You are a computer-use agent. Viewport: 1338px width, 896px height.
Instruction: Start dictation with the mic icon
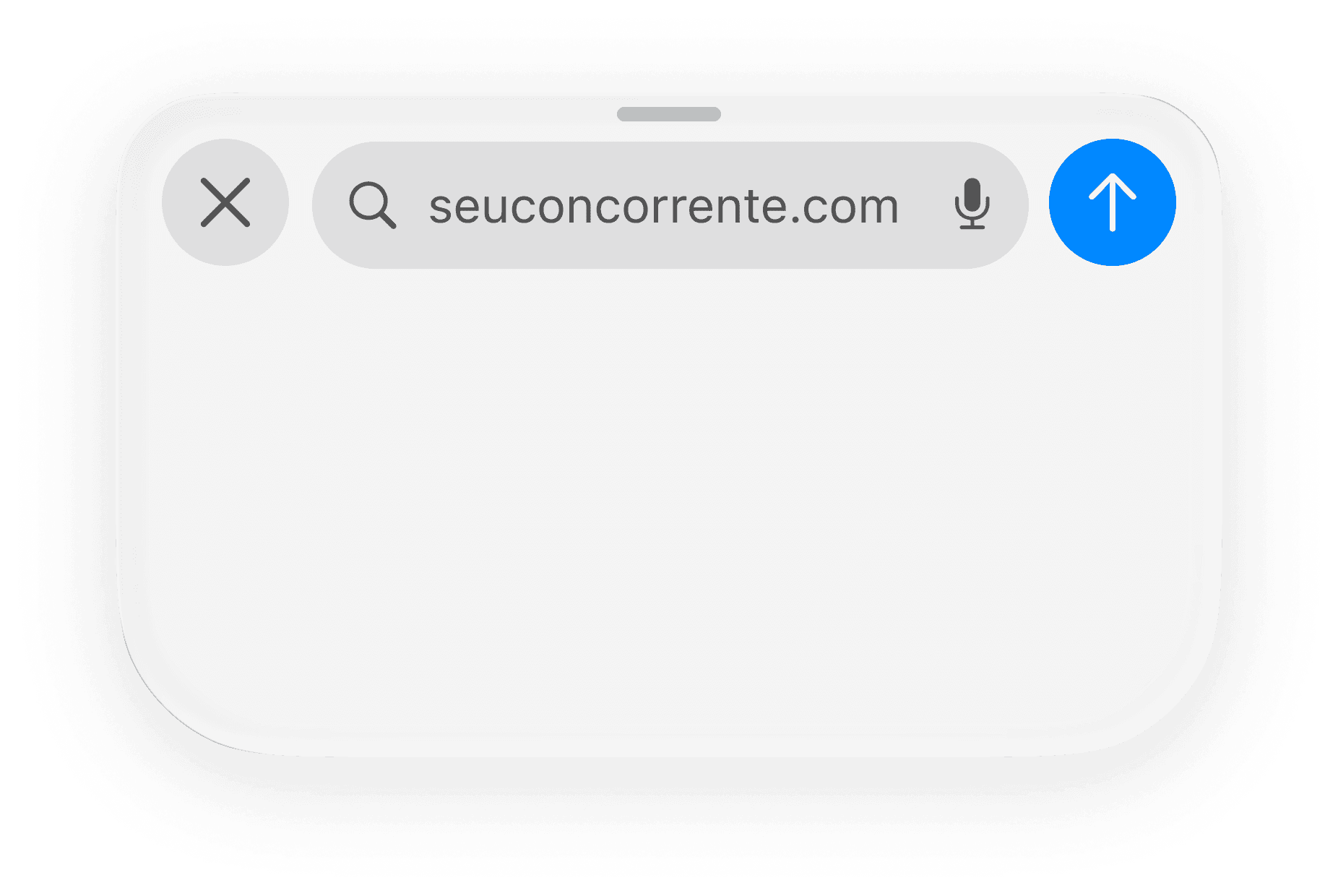pyautogui.click(x=972, y=204)
